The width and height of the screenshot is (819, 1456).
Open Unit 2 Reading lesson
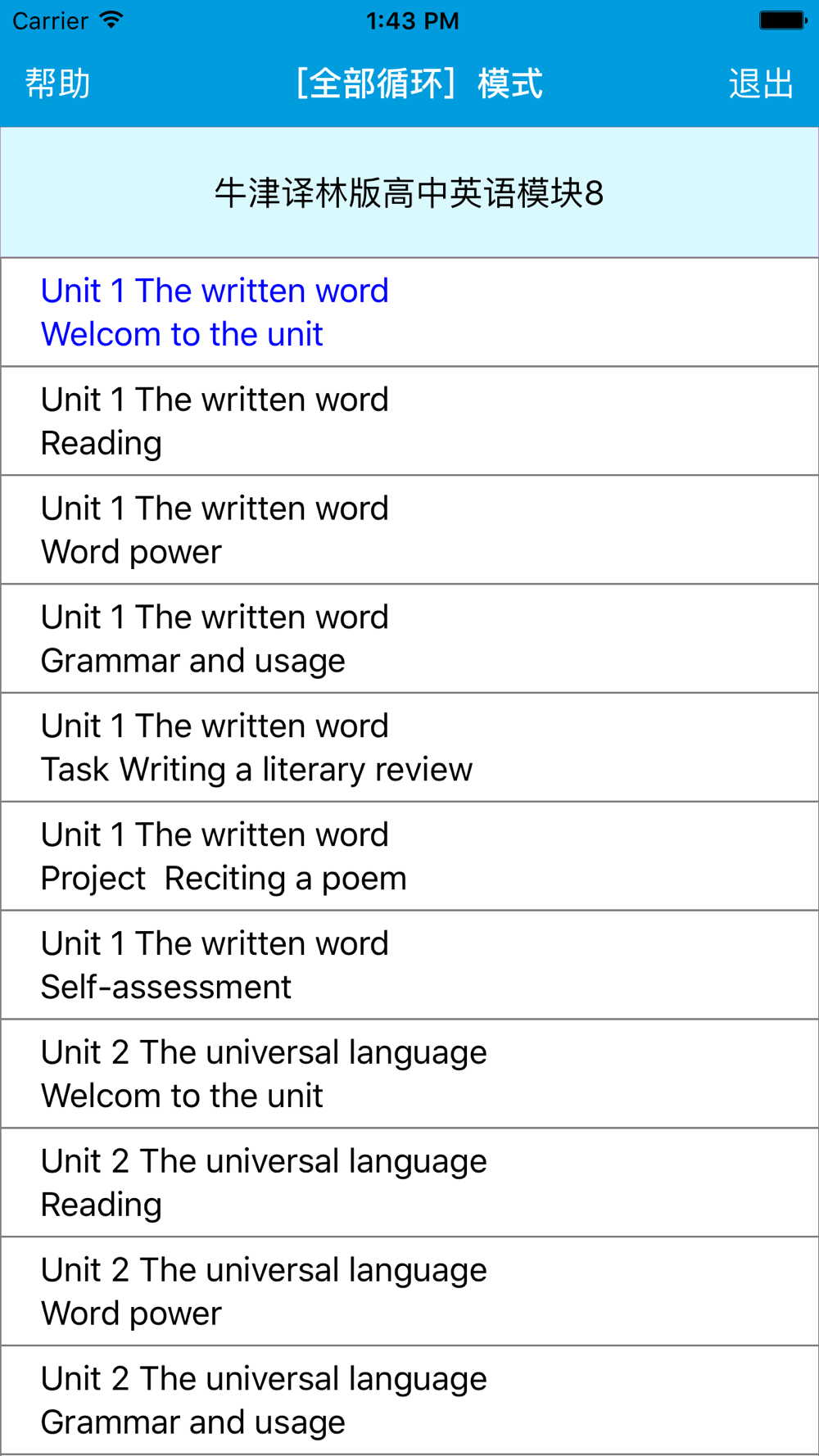(409, 1183)
